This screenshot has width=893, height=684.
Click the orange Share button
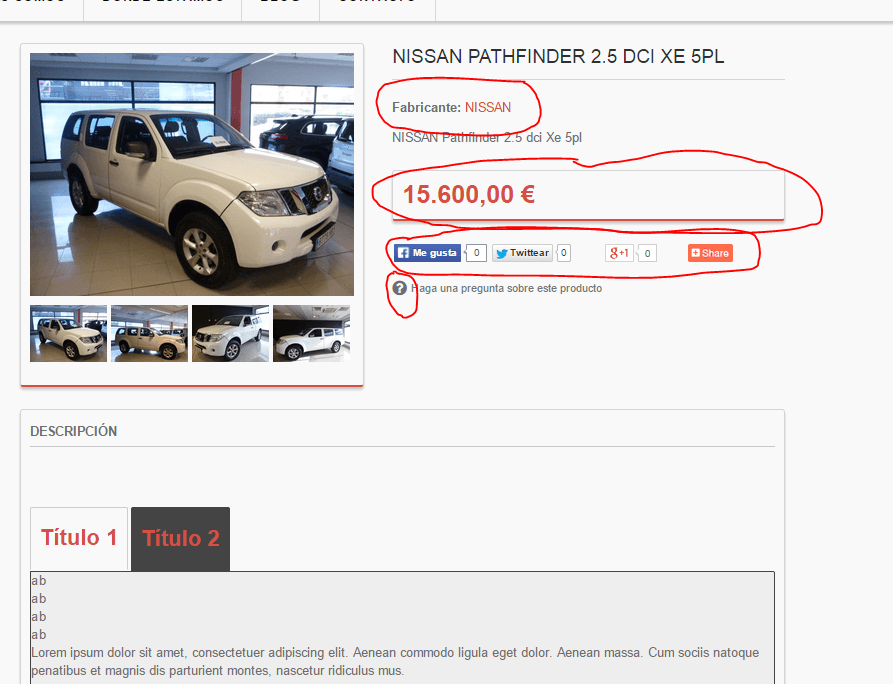pyautogui.click(x=710, y=253)
